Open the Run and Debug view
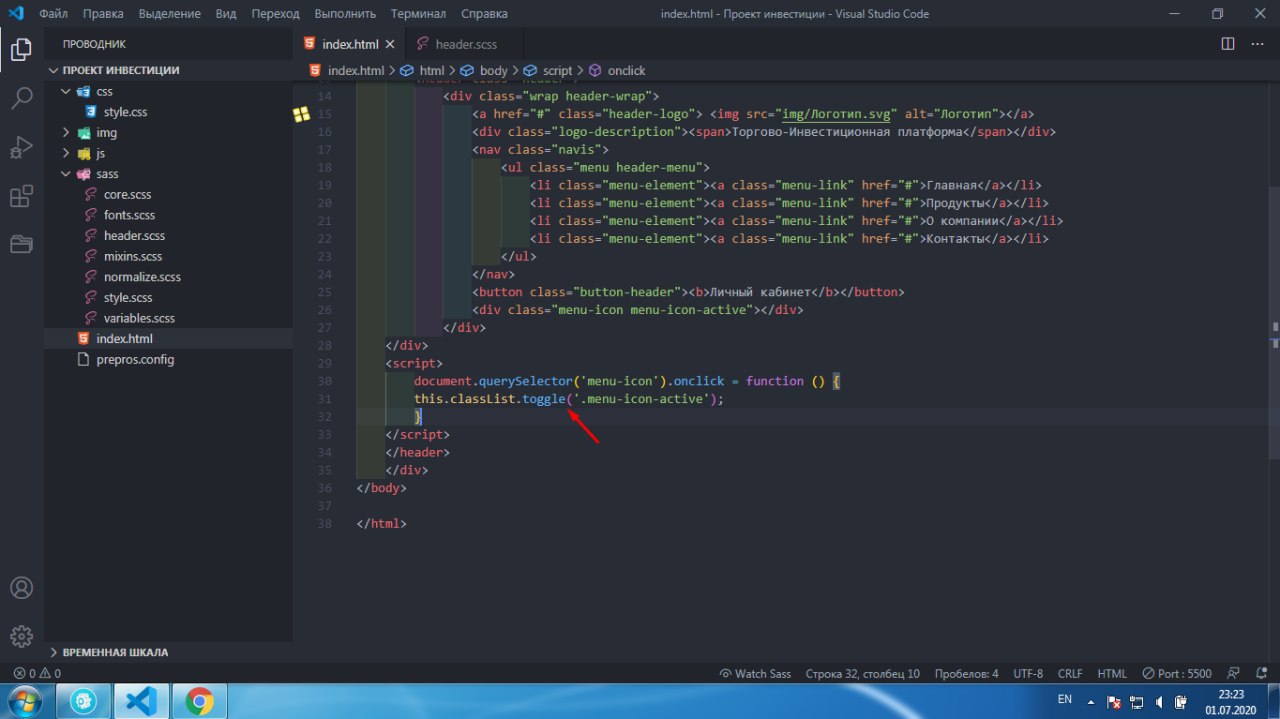Image resolution: width=1280 pixels, height=719 pixels. pyautogui.click(x=21, y=147)
